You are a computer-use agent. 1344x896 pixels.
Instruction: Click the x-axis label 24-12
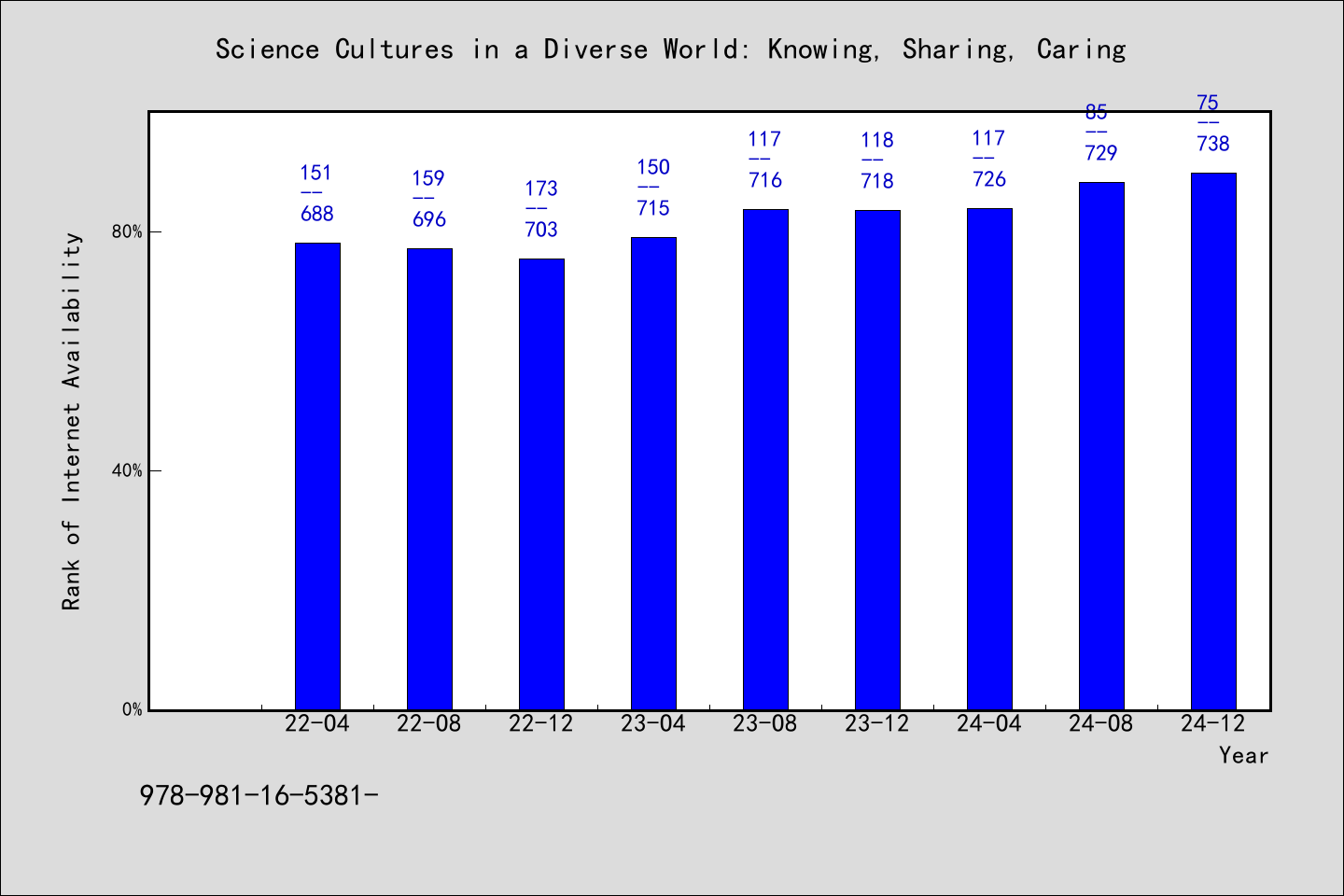tap(1213, 723)
